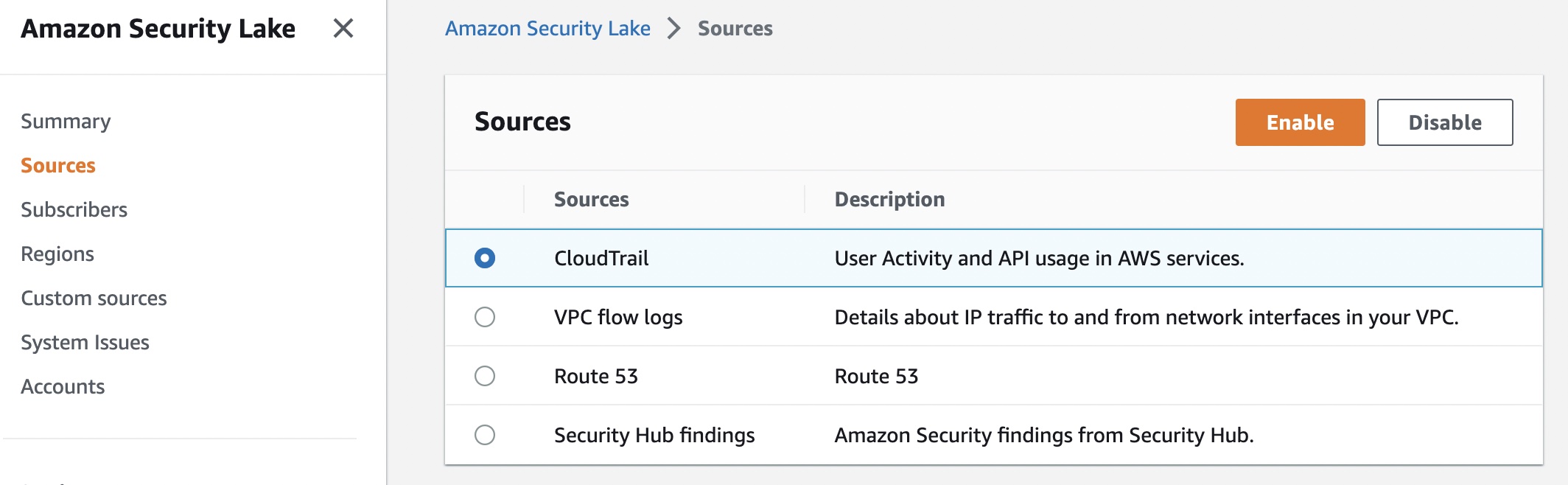
Task: Click the breadcrumb chevron separator
Action: [673, 29]
